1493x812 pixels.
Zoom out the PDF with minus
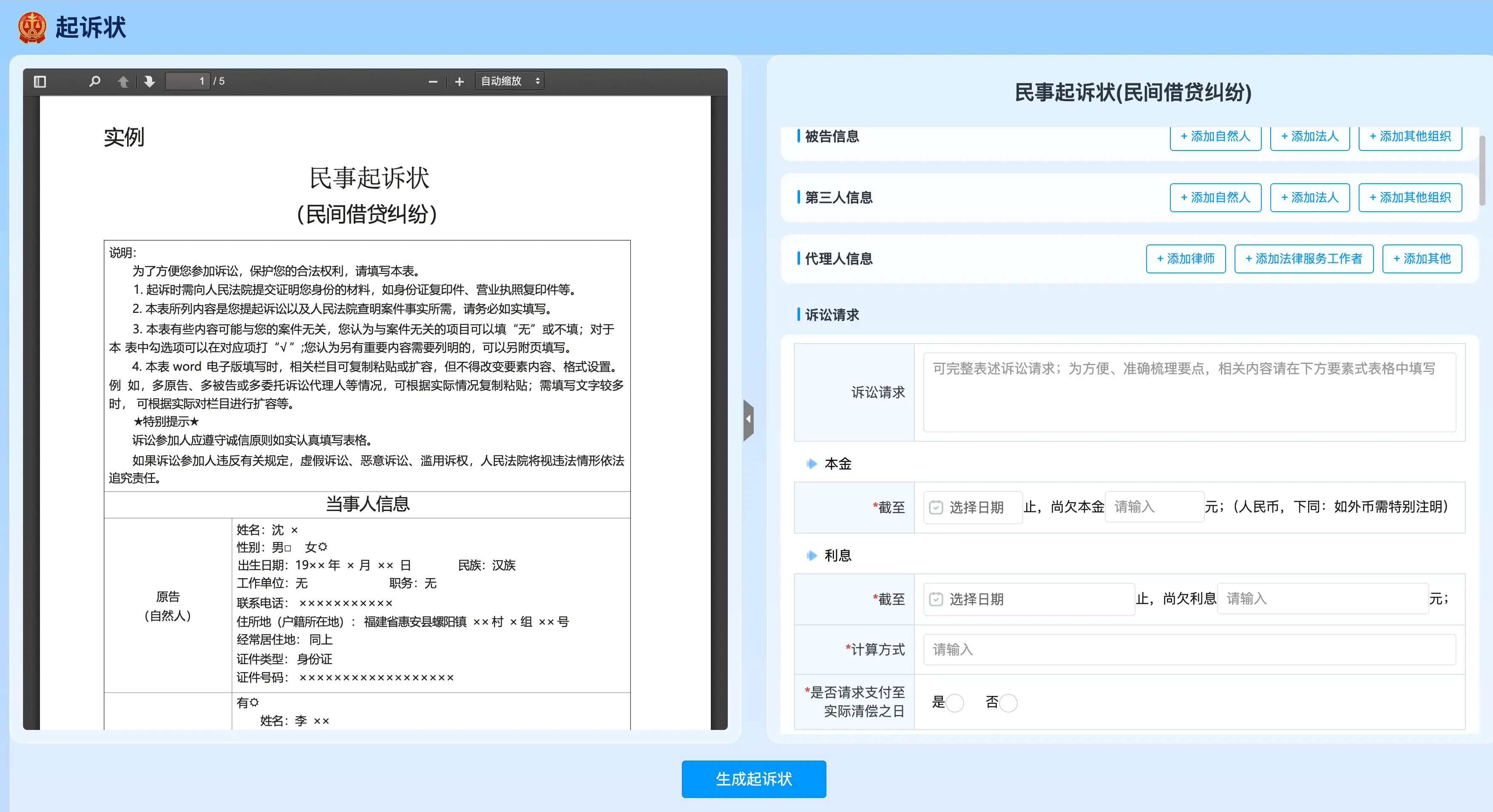coord(432,82)
